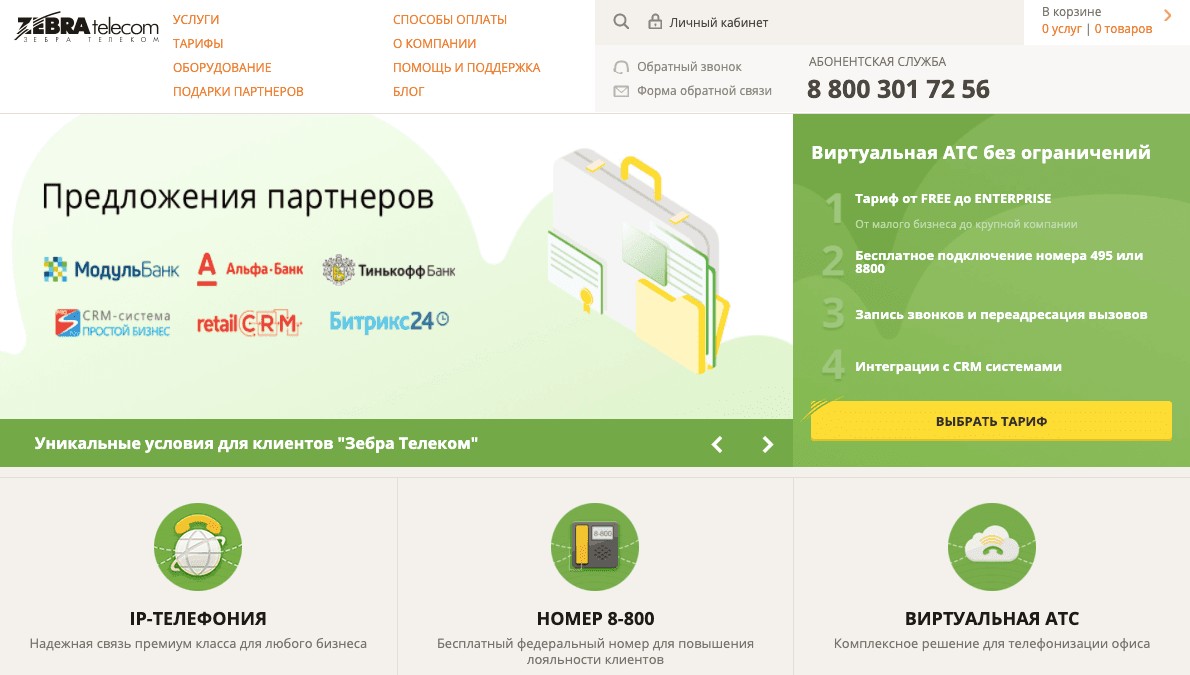Show next banner slide
This screenshot has width=1190, height=675.
pos(767,444)
